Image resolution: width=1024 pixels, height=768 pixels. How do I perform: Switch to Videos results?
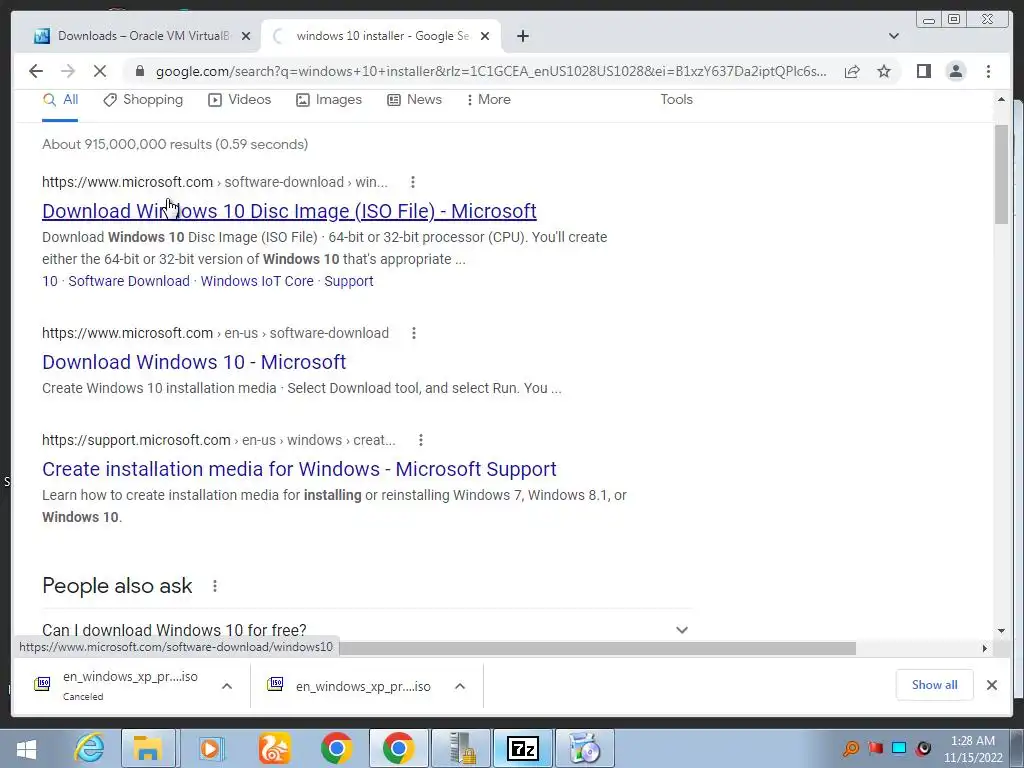point(240,100)
